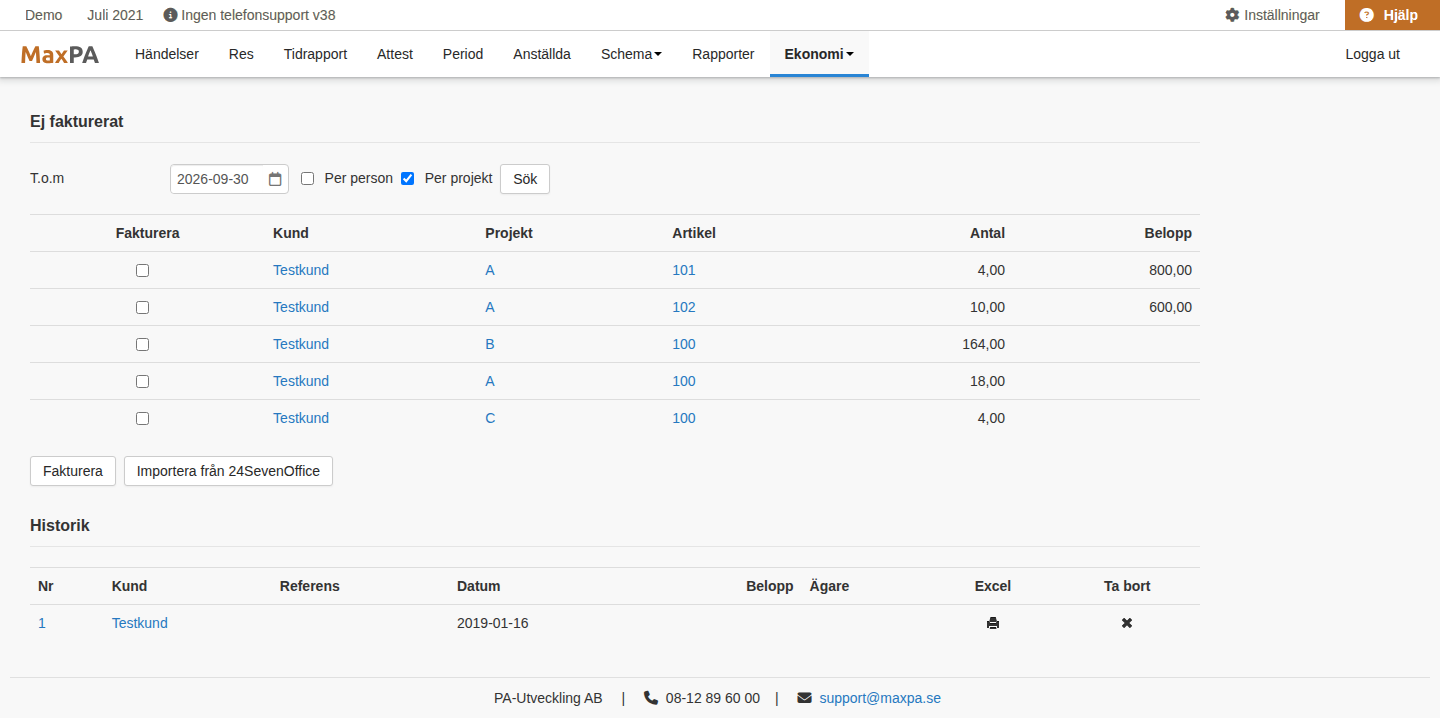The width and height of the screenshot is (1440, 718).
Task: Check Fakturera box for project C row
Action: [x=143, y=419]
